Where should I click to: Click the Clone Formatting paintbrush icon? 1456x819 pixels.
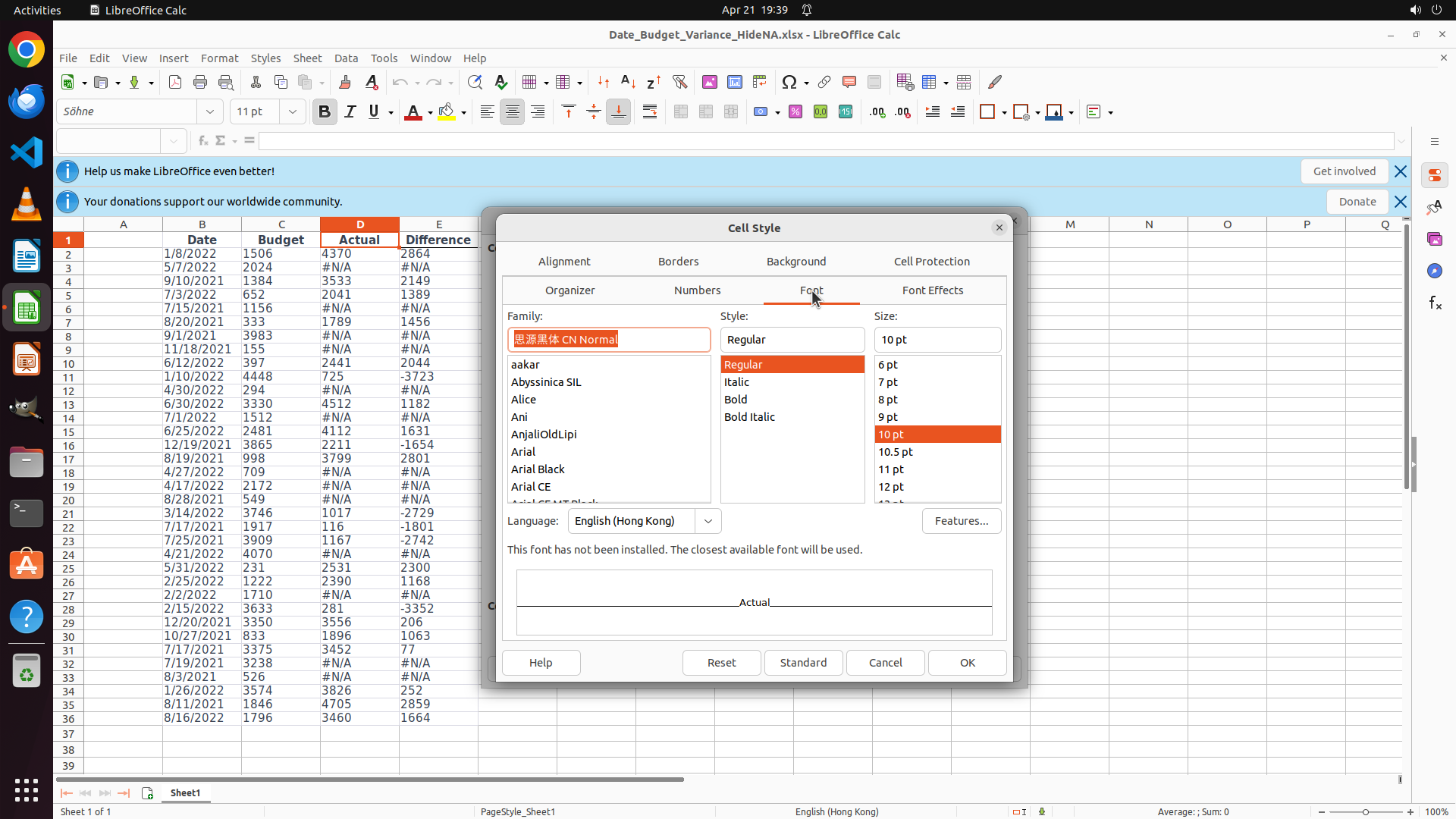(345, 82)
